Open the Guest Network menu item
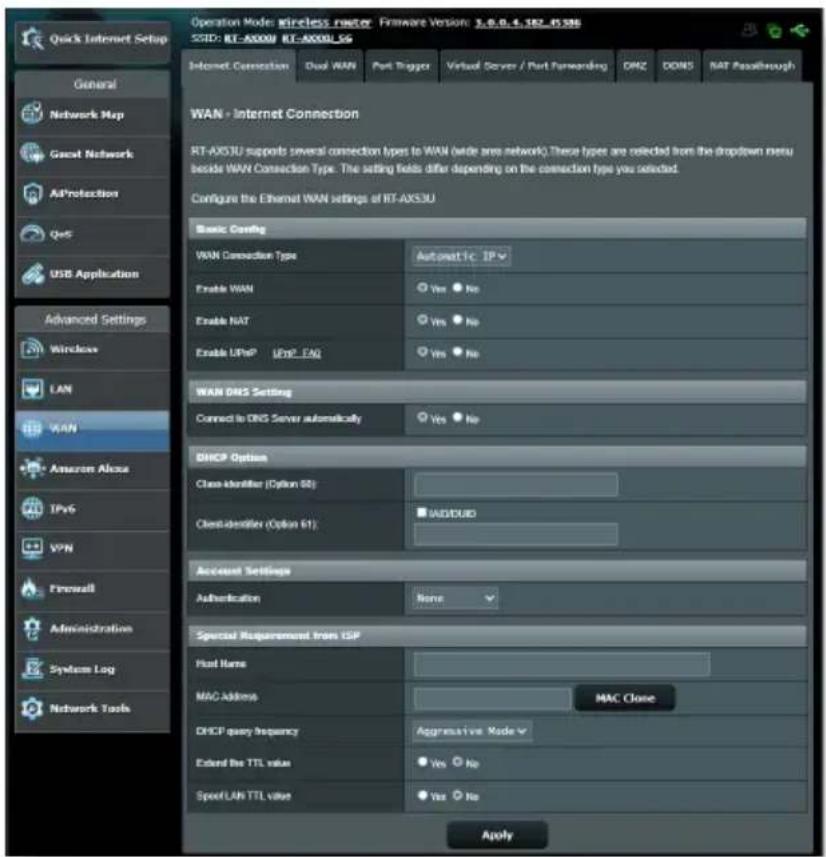The height and width of the screenshot is (857, 826). click(92, 154)
